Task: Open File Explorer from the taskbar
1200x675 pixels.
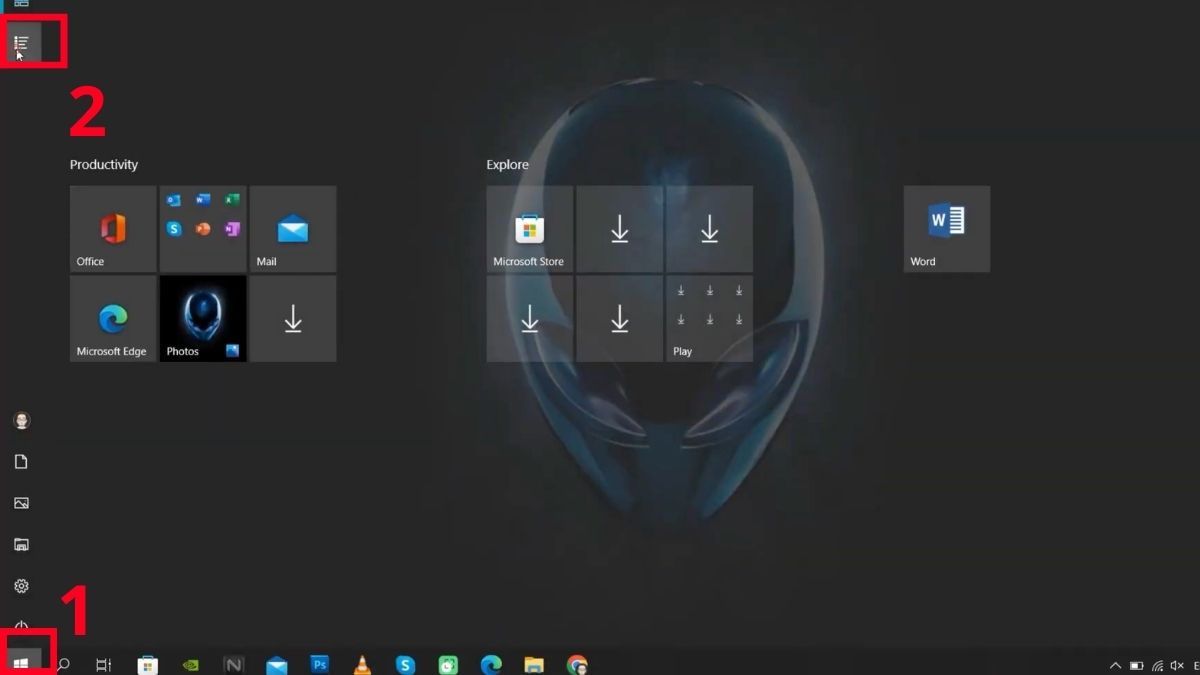Action: coord(534,664)
